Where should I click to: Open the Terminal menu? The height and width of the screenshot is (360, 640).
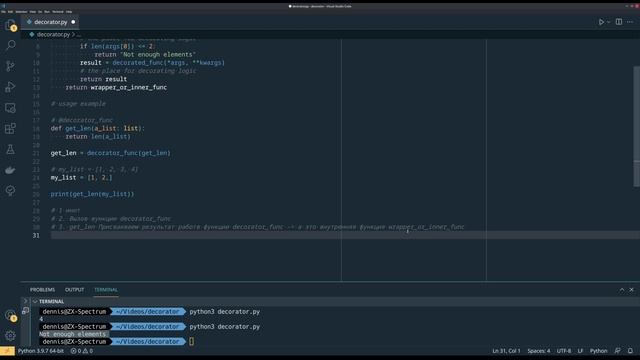pyautogui.click(x=58, y=12)
